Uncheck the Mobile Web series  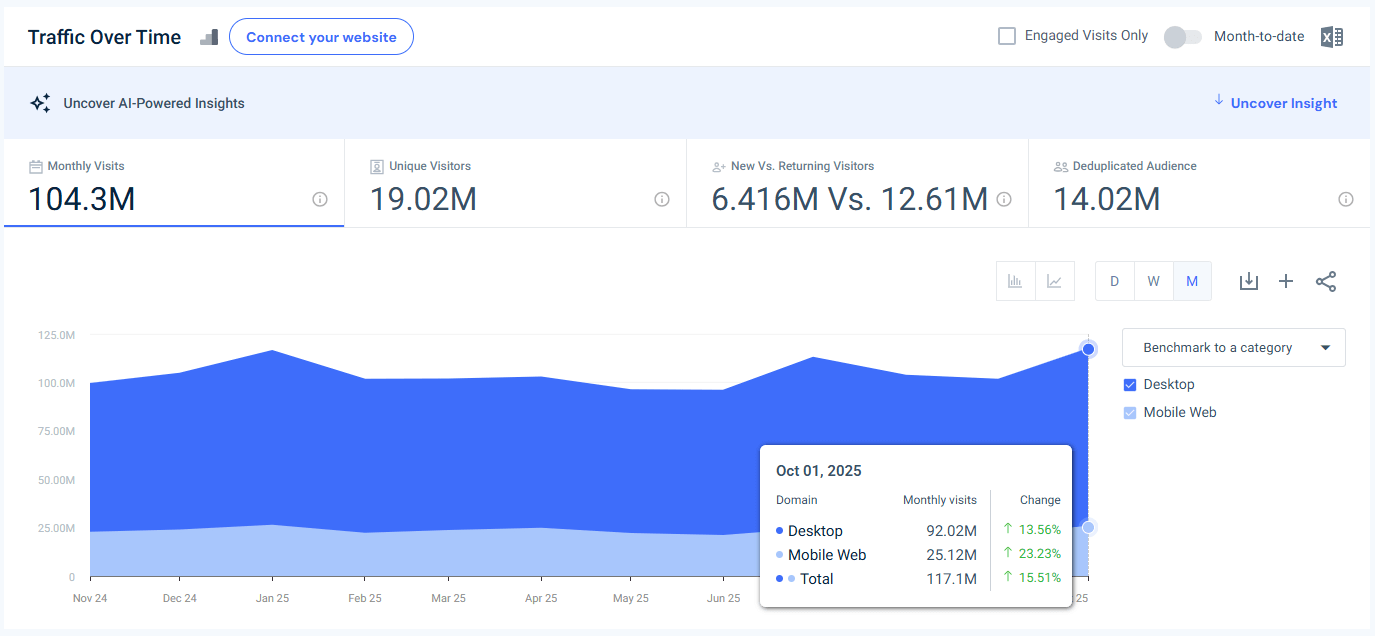tap(1129, 412)
